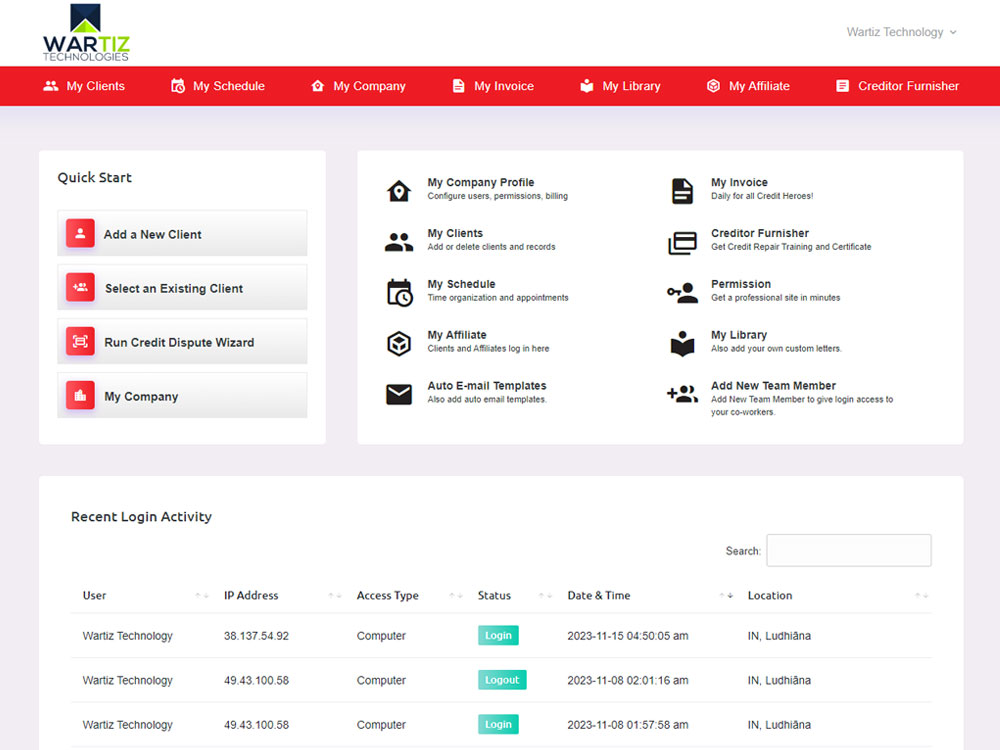The image size is (1000, 750).
Task: Choose Select an Existing Client
Action: click(182, 288)
